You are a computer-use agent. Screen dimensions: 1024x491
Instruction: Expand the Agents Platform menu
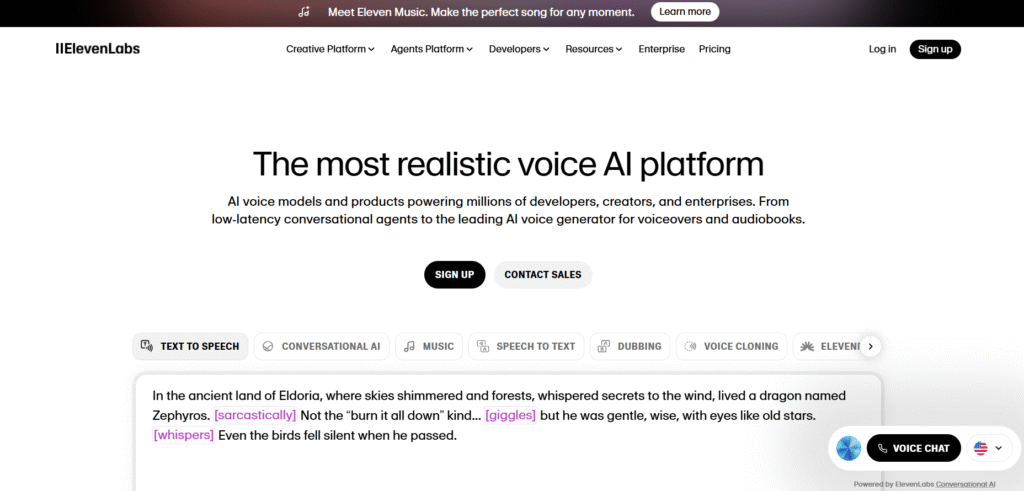point(431,49)
